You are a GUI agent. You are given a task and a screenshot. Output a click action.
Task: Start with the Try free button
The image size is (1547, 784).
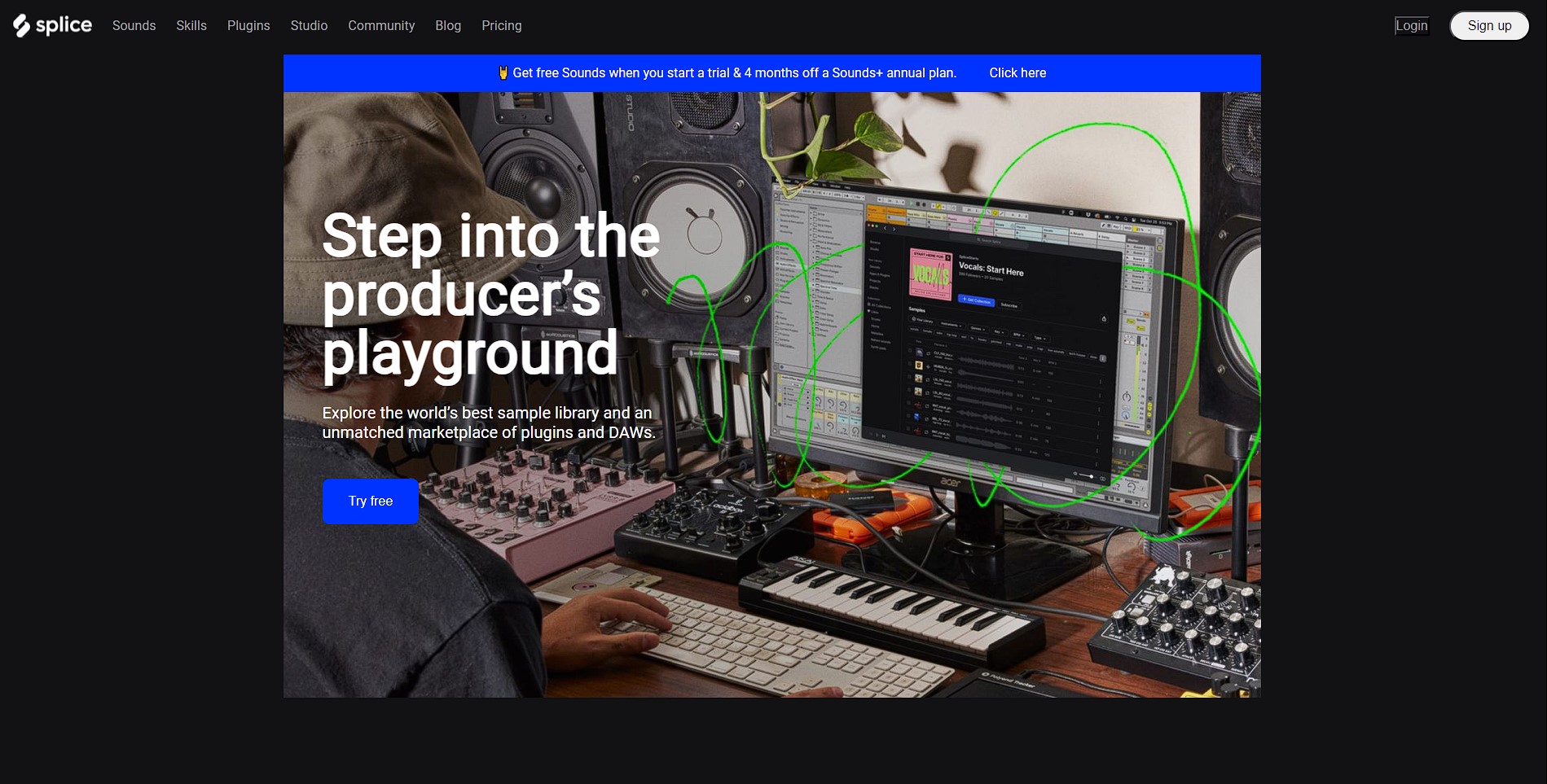pos(371,501)
